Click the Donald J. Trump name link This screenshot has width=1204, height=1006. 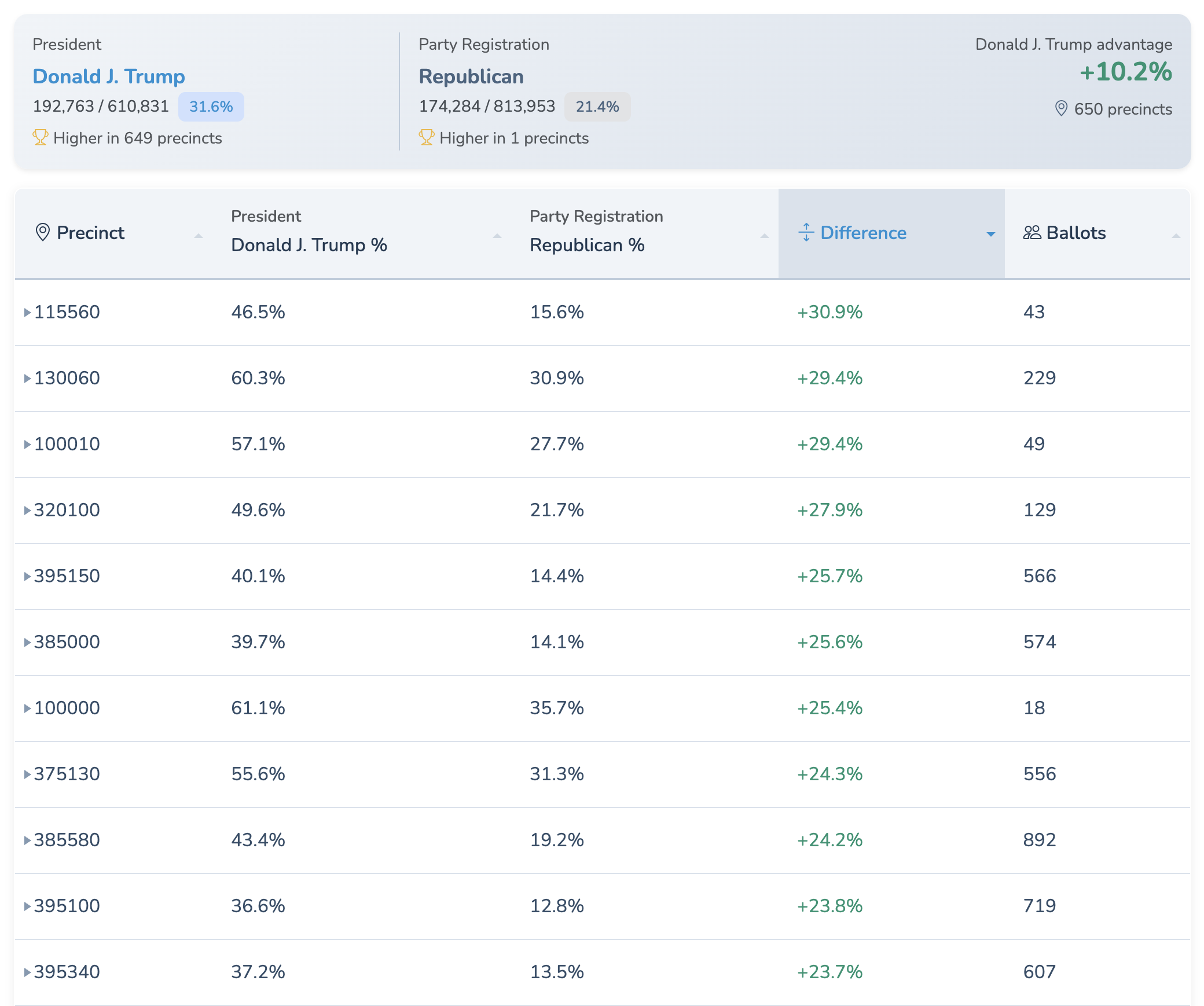[x=109, y=76]
